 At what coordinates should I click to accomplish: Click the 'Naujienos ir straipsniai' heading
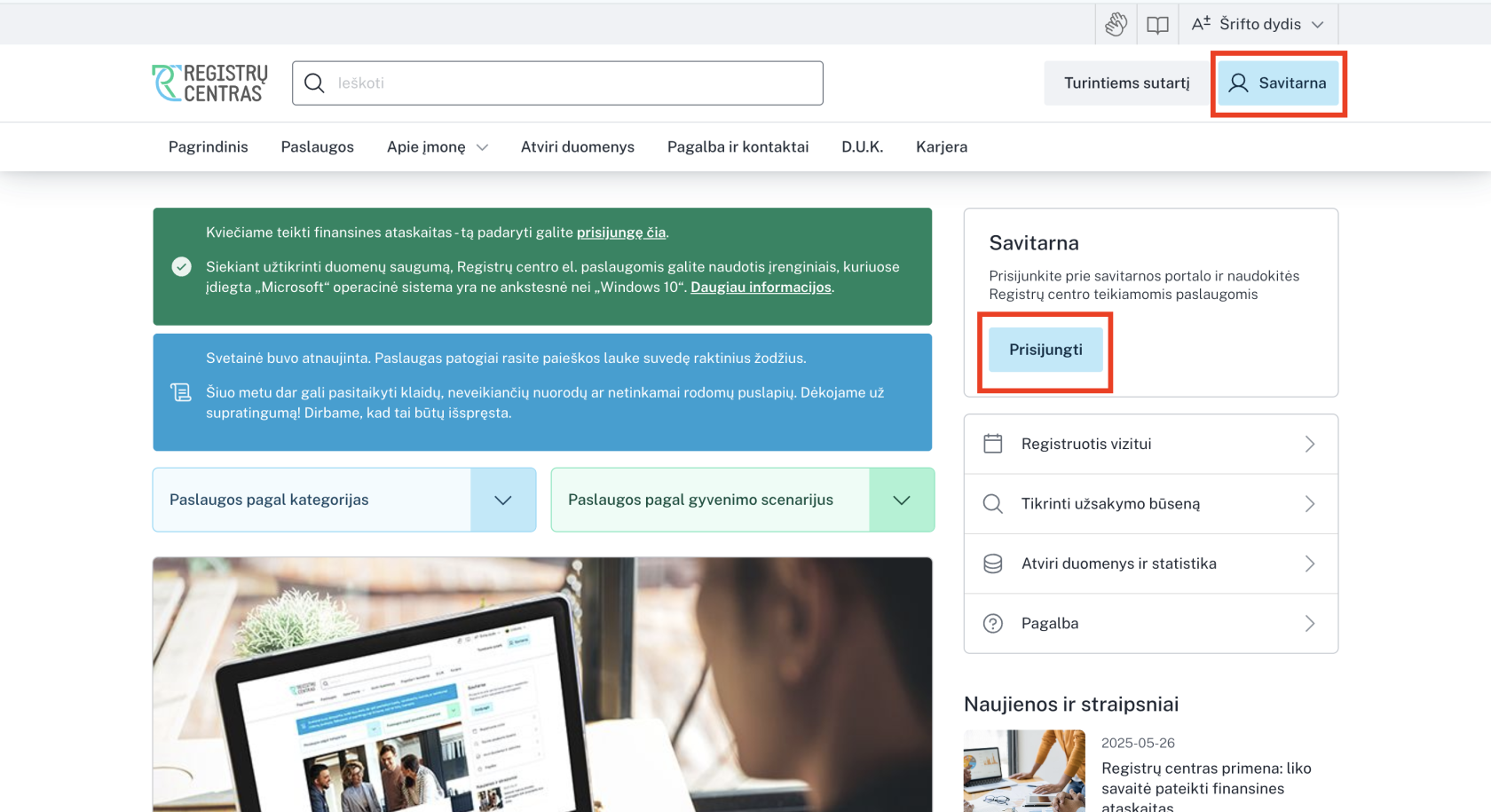tap(1071, 705)
